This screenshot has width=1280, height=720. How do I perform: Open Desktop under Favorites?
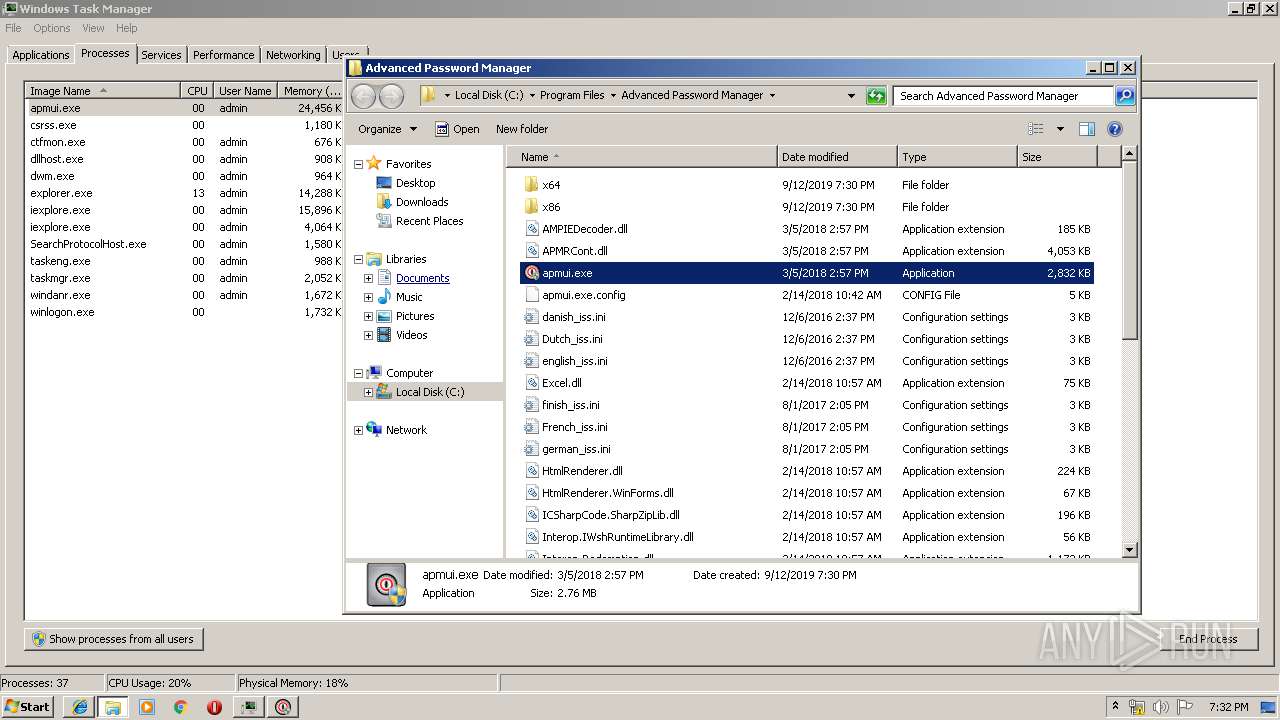point(415,183)
